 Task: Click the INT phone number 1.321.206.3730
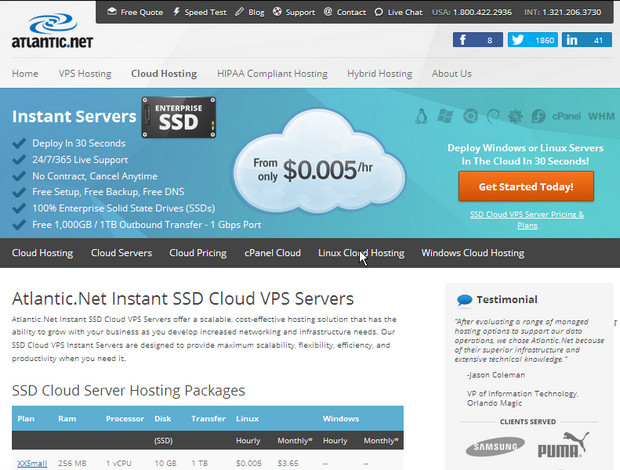[x=572, y=12]
